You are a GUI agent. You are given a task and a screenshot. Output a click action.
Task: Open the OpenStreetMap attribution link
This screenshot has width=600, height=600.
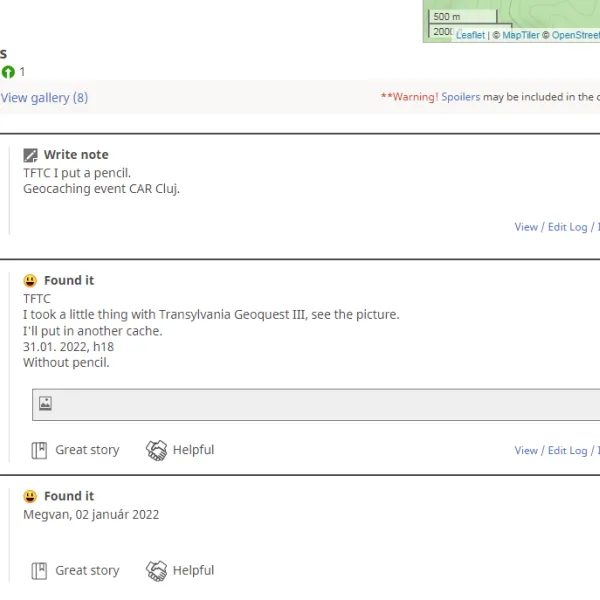[x=575, y=35]
